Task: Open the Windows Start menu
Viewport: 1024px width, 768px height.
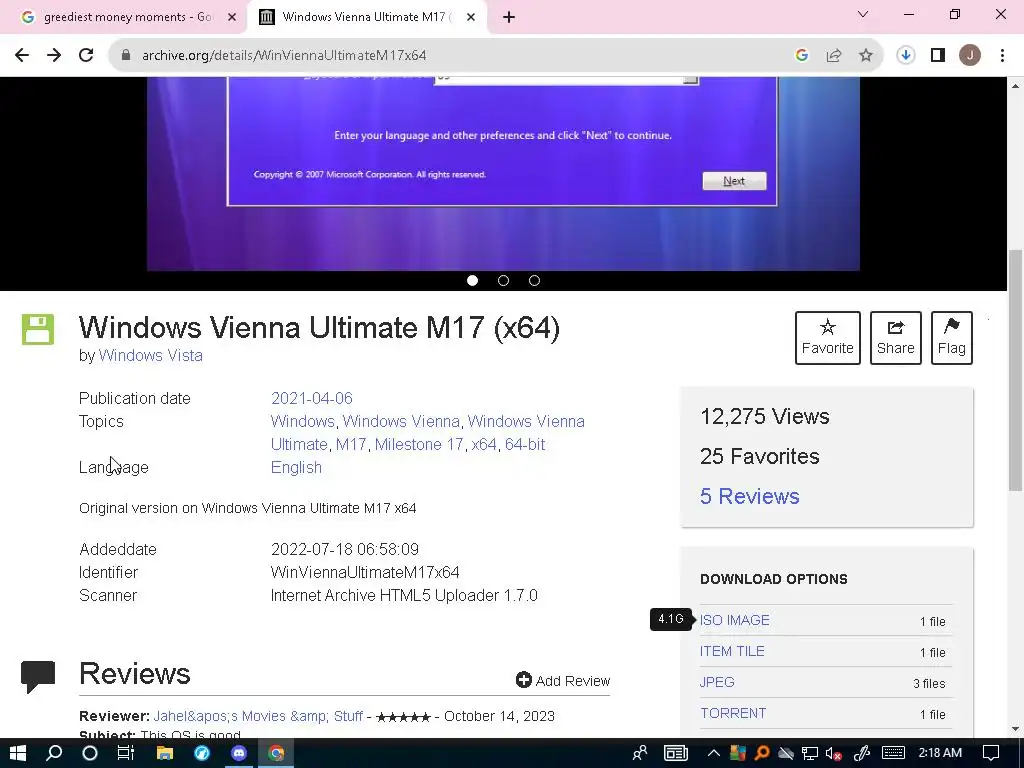Action: tap(18, 753)
